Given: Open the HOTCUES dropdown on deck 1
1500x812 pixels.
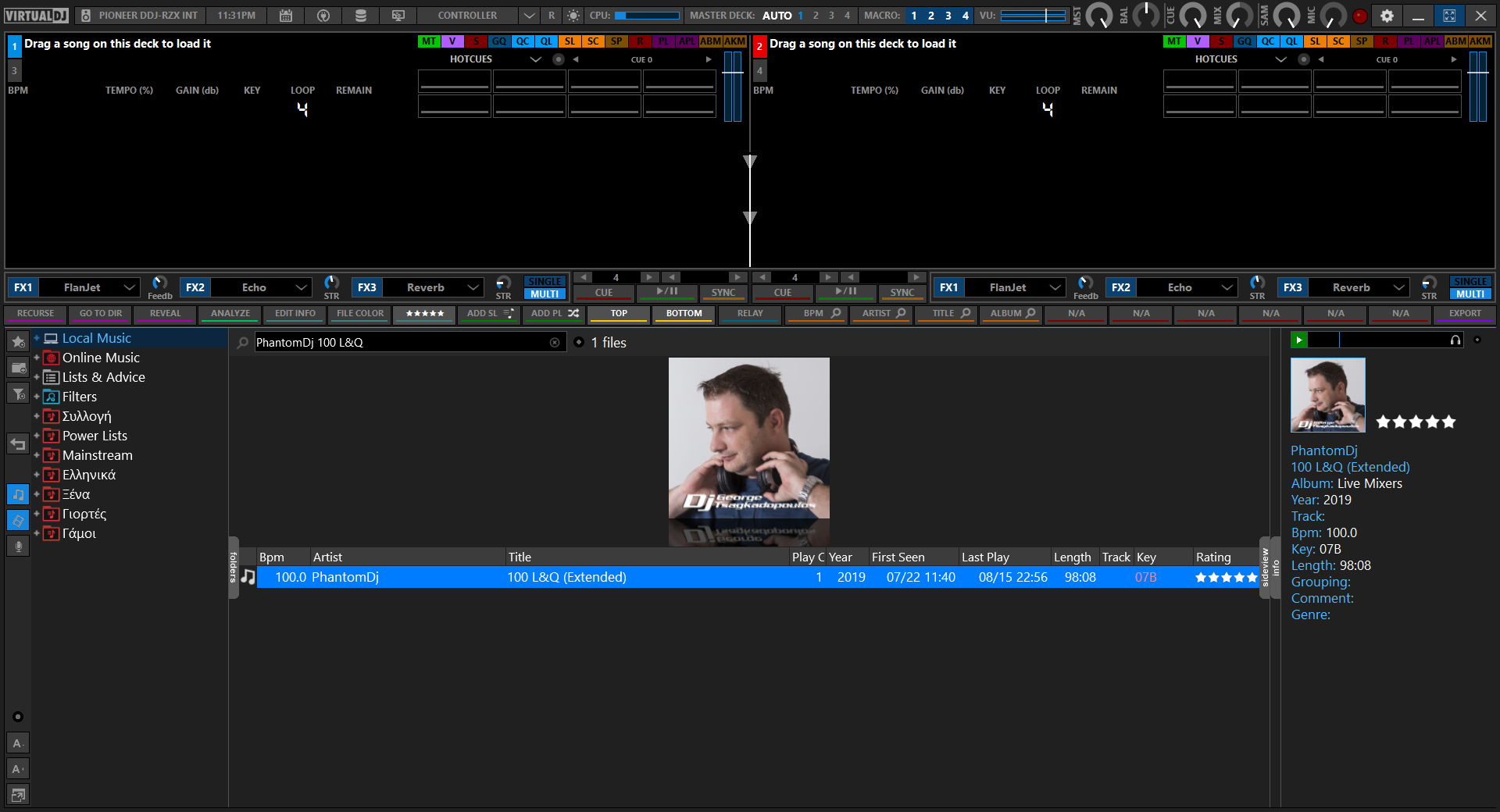Looking at the screenshot, I should (535, 59).
